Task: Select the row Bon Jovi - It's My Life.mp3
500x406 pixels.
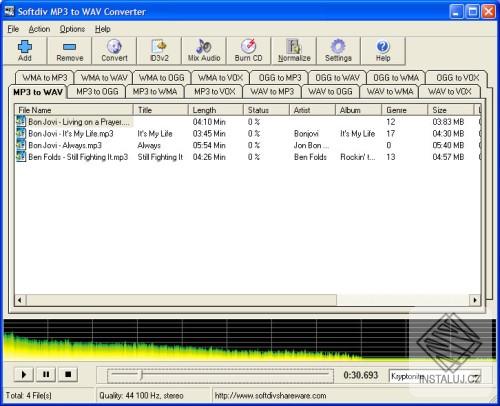Action: pyautogui.click(x=248, y=133)
